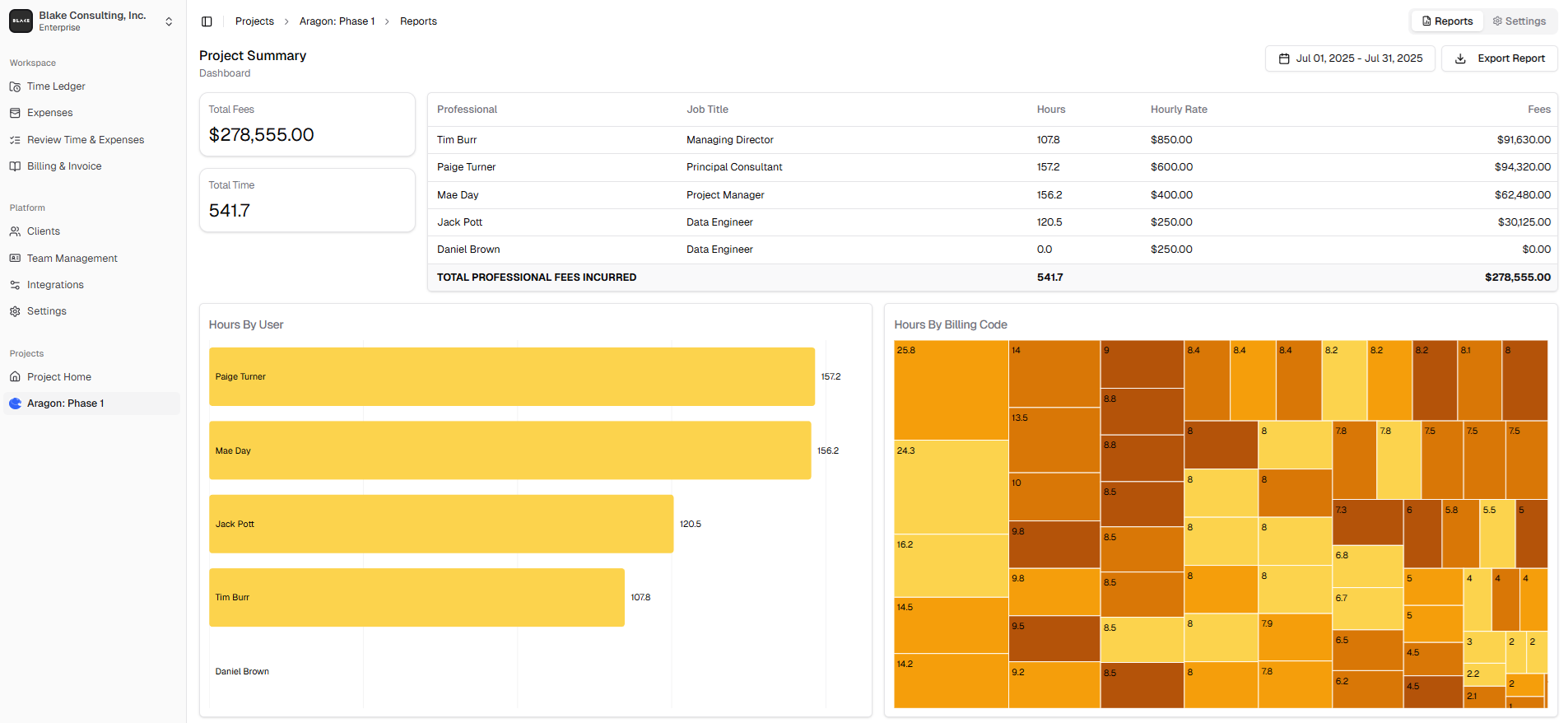Open the Expenses icon in sidebar
This screenshot has height=723, width=1568.
[x=15, y=113]
